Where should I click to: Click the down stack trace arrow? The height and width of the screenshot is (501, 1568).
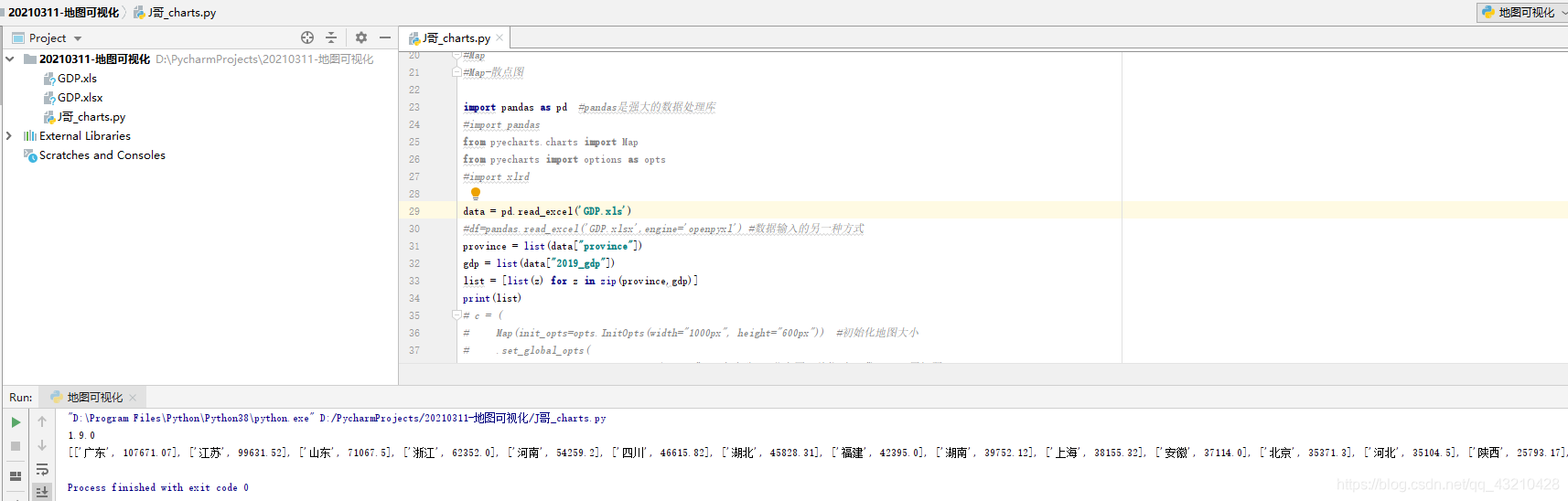pos(42,445)
